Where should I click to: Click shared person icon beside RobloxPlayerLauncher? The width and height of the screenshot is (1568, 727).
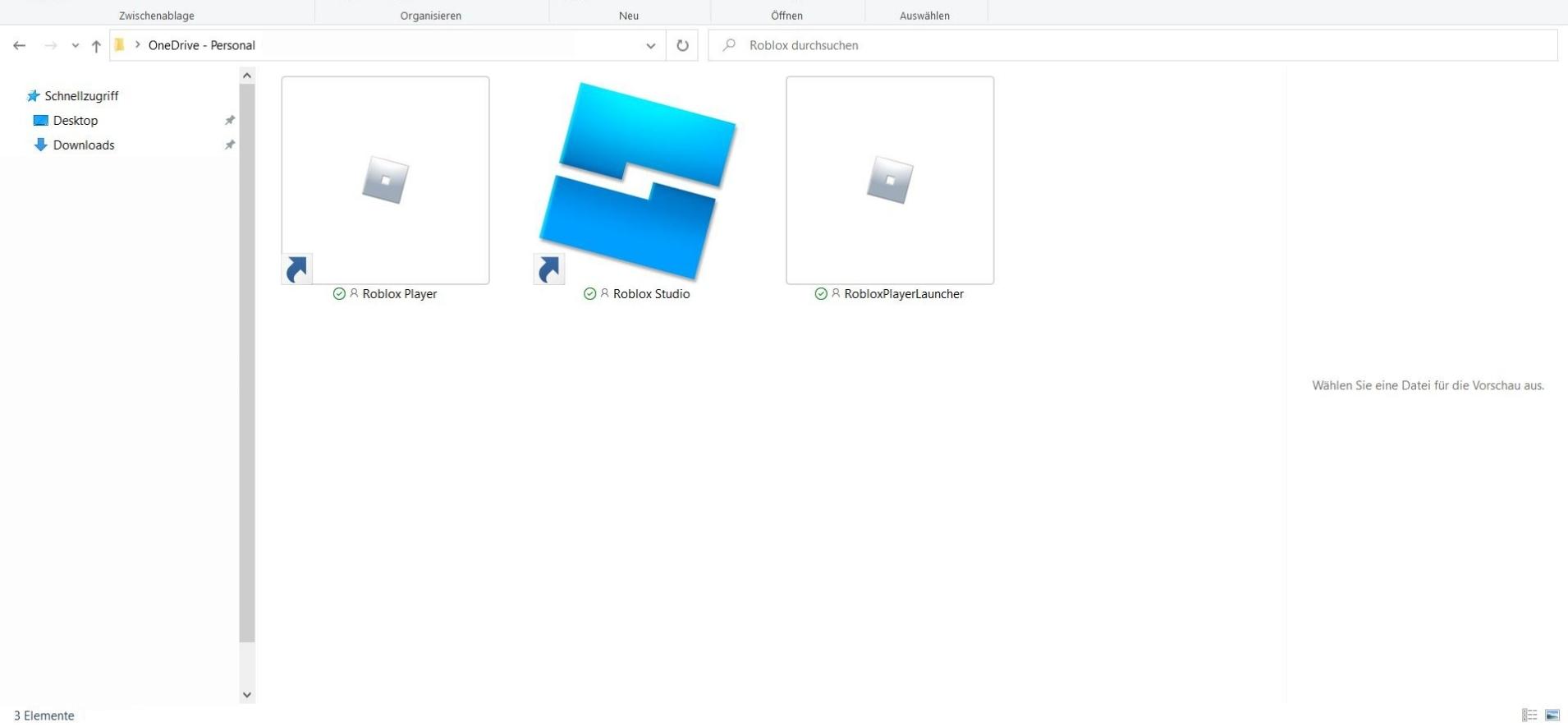coord(836,293)
